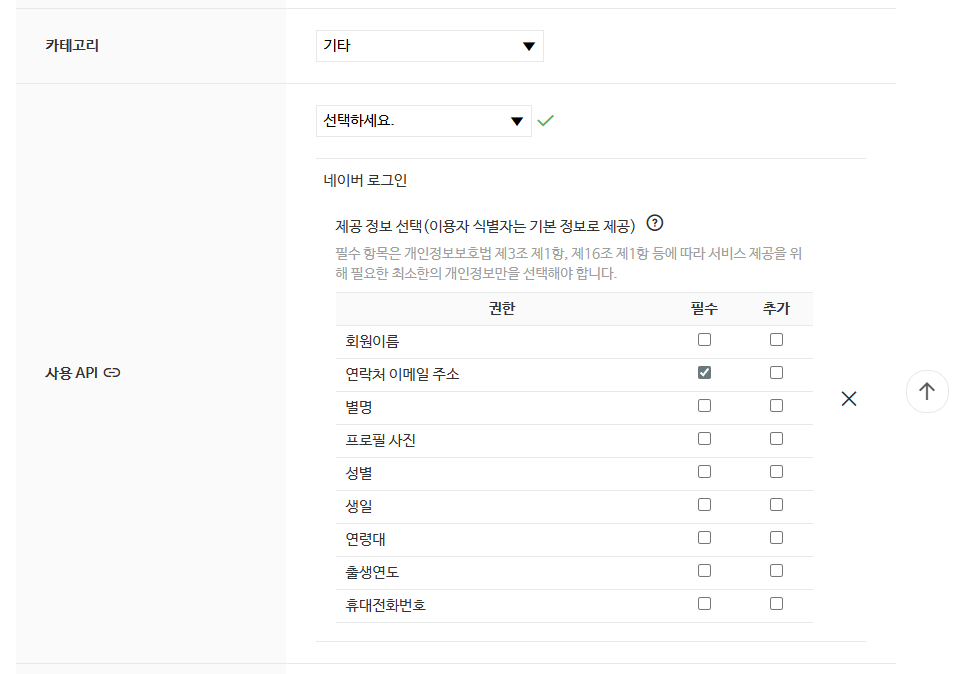The height and width of the screenshot is (674, 956).
Task: Click the help question mark icon
Action: [656, 223]
